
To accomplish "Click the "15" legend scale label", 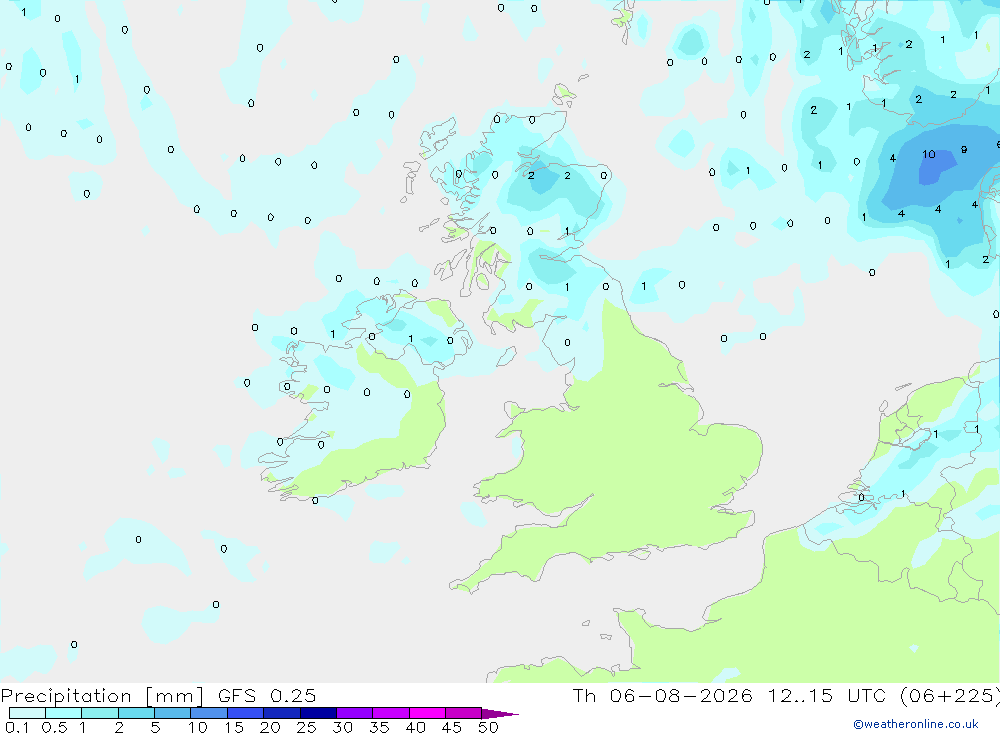I will tap(234, 727).
